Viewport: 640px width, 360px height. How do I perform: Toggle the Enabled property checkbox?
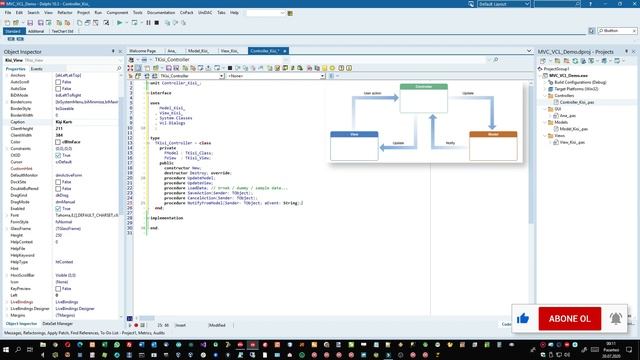point(58,209)
